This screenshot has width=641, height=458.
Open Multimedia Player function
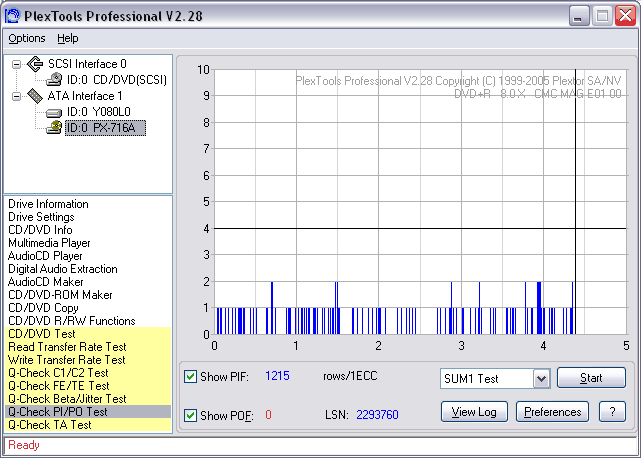(49, 243)
